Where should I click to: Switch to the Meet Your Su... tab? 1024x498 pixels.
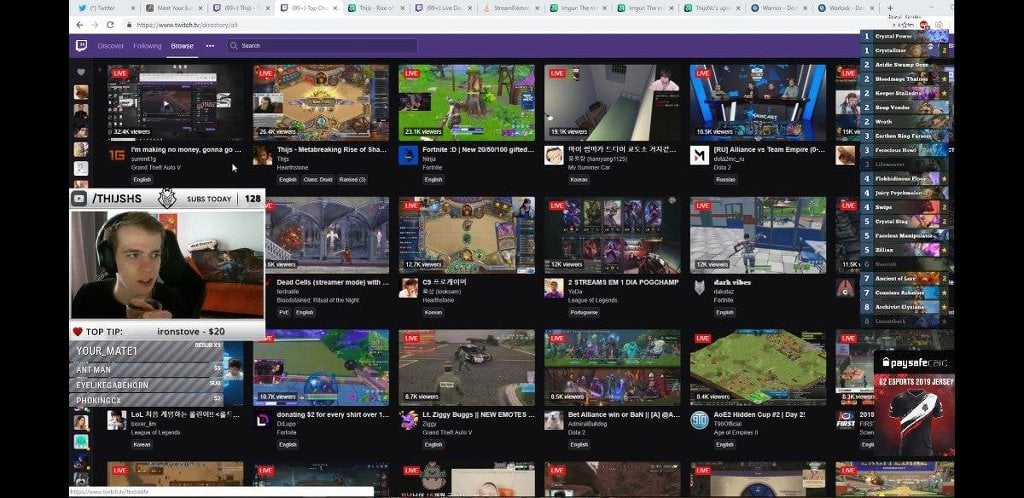(x=173, y=8)
